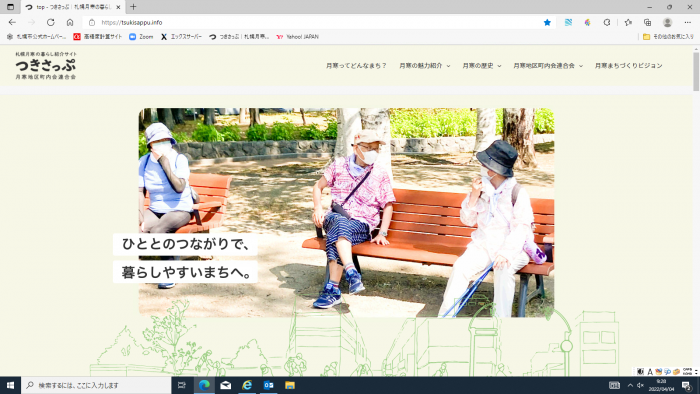The height and width of the screenshot is (394, 700).
Task: Click the taskbar search box
Action: point(96,385)
